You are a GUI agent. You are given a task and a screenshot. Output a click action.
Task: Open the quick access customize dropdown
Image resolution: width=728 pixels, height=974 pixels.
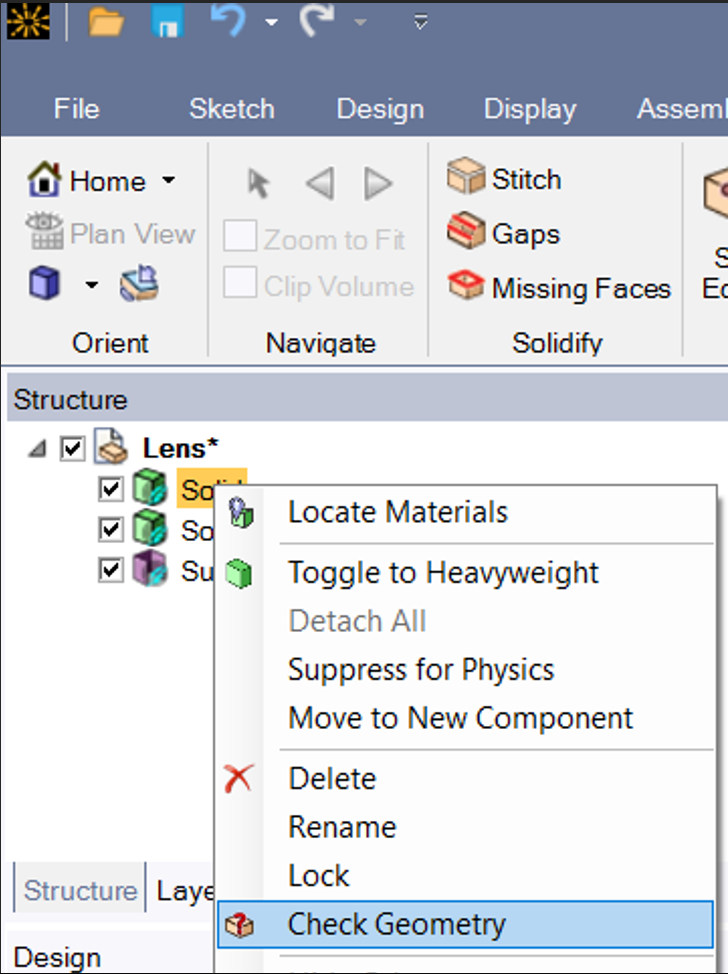coord(421,23)
